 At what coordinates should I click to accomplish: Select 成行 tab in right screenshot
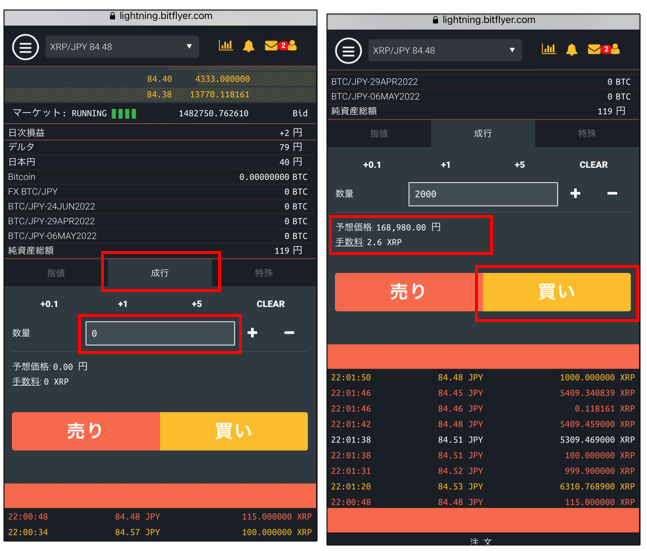coord(483,133)
